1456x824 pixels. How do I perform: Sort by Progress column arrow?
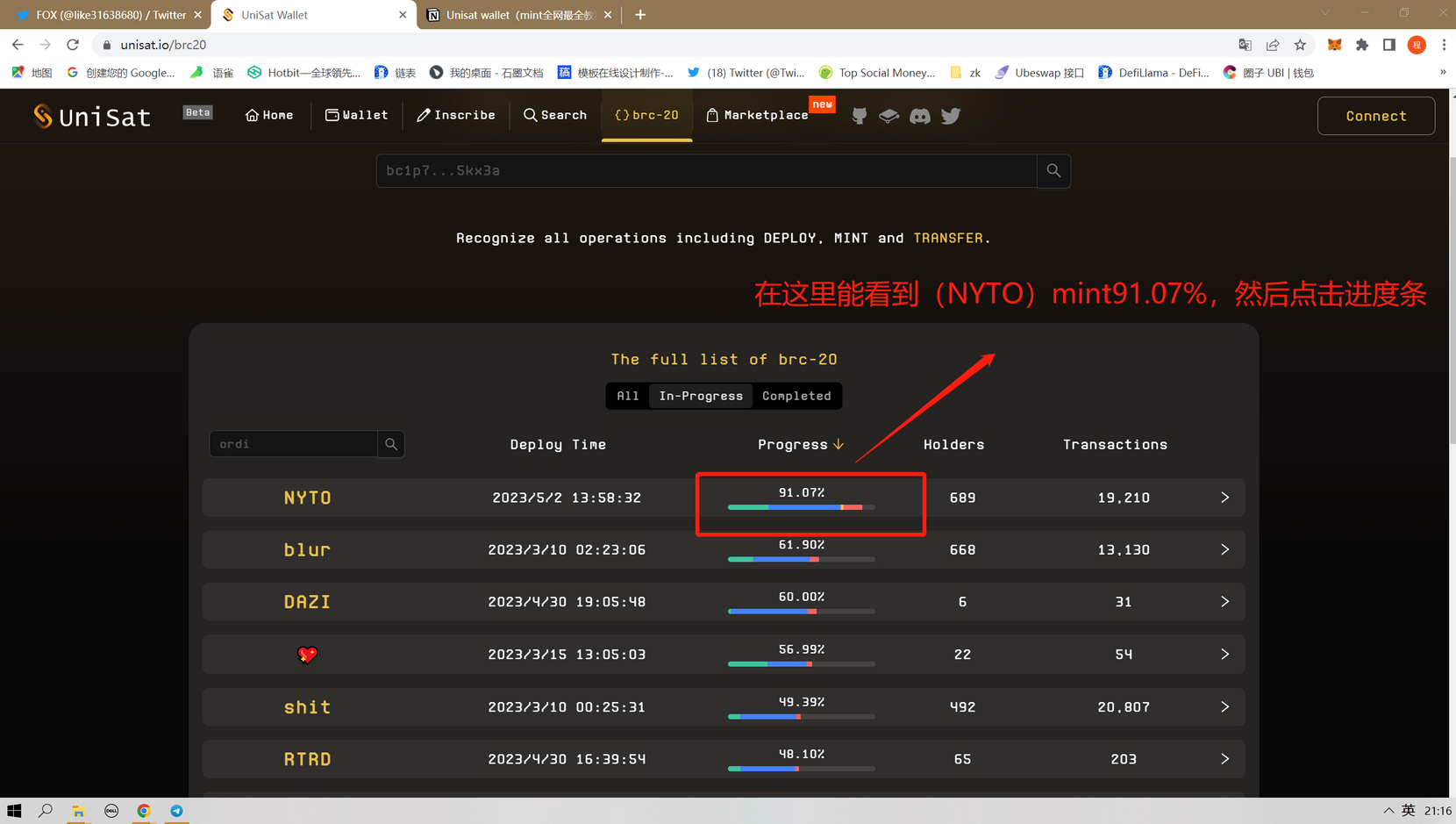(839, 444)
